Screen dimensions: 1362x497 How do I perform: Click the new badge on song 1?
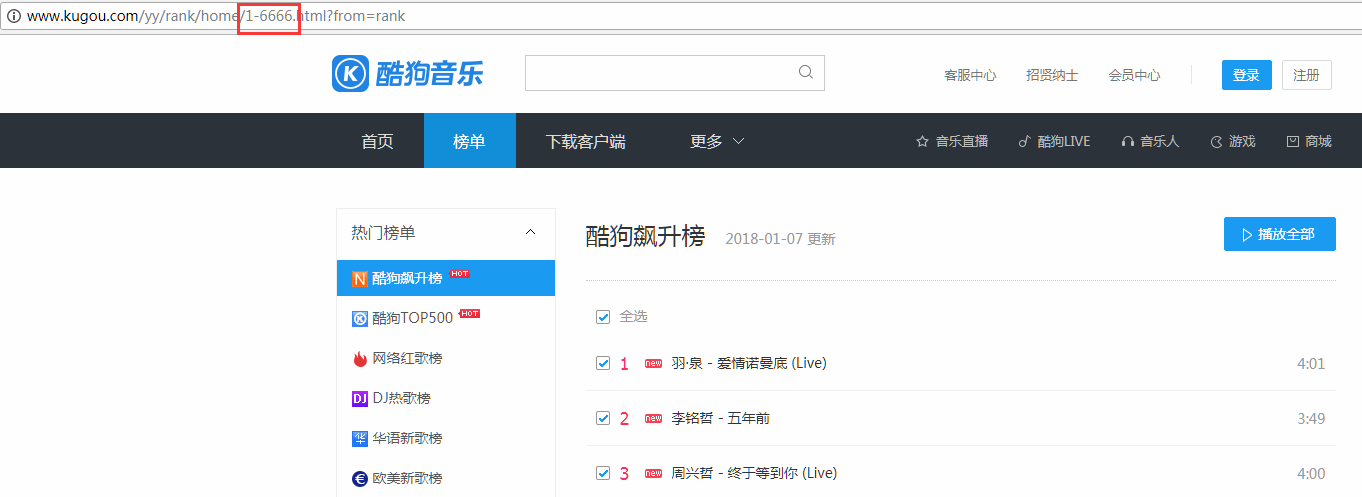(654, 364)
